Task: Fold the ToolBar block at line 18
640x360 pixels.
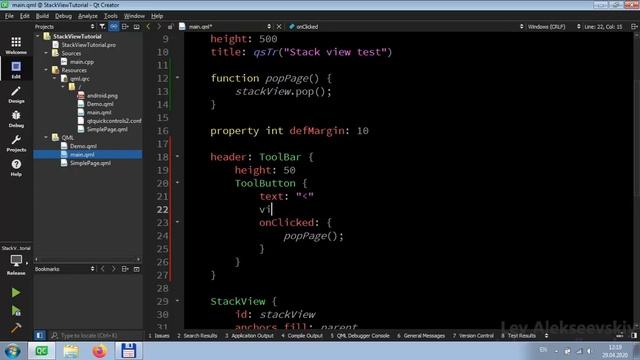Action: click(x=178, y=156)
